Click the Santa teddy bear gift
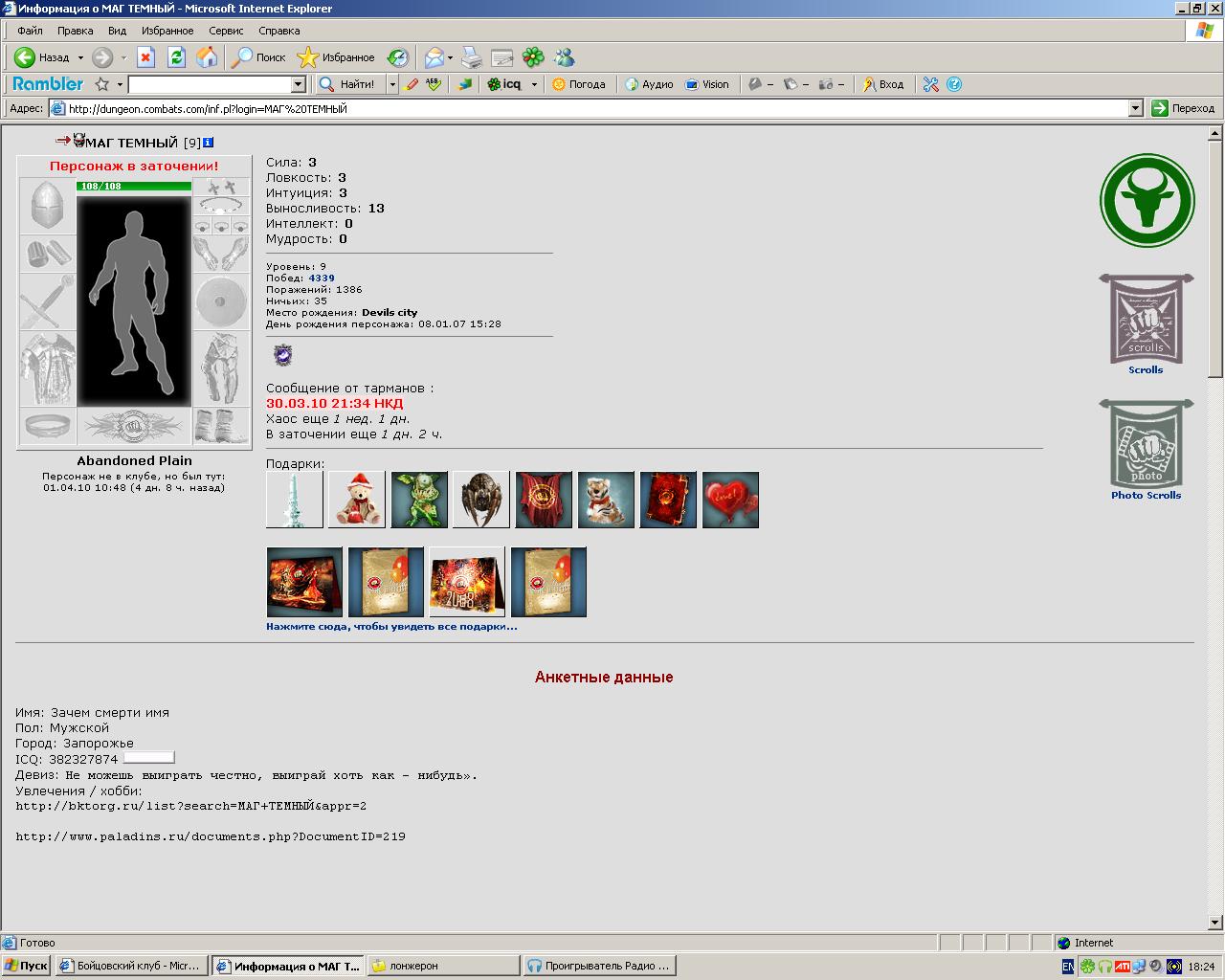 coord(357,500)
